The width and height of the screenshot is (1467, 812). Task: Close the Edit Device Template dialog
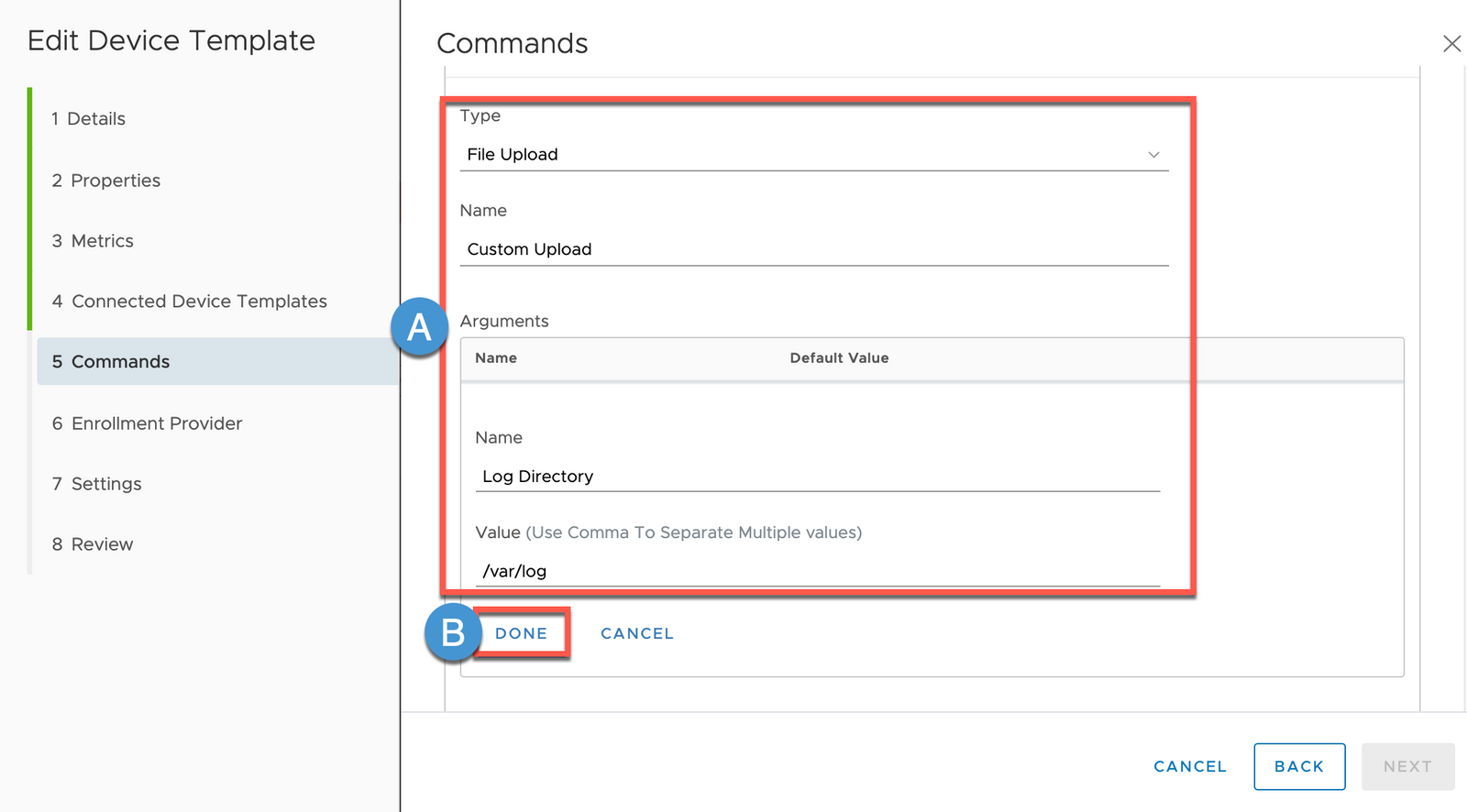[x=1451, y=43]
